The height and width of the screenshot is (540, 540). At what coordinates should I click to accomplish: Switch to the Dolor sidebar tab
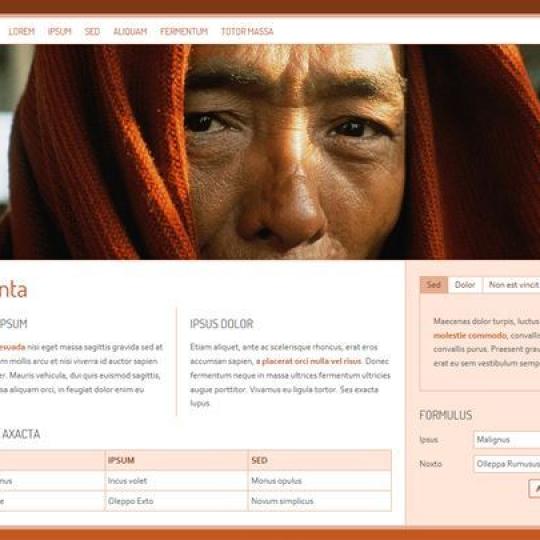coord(465,285)
